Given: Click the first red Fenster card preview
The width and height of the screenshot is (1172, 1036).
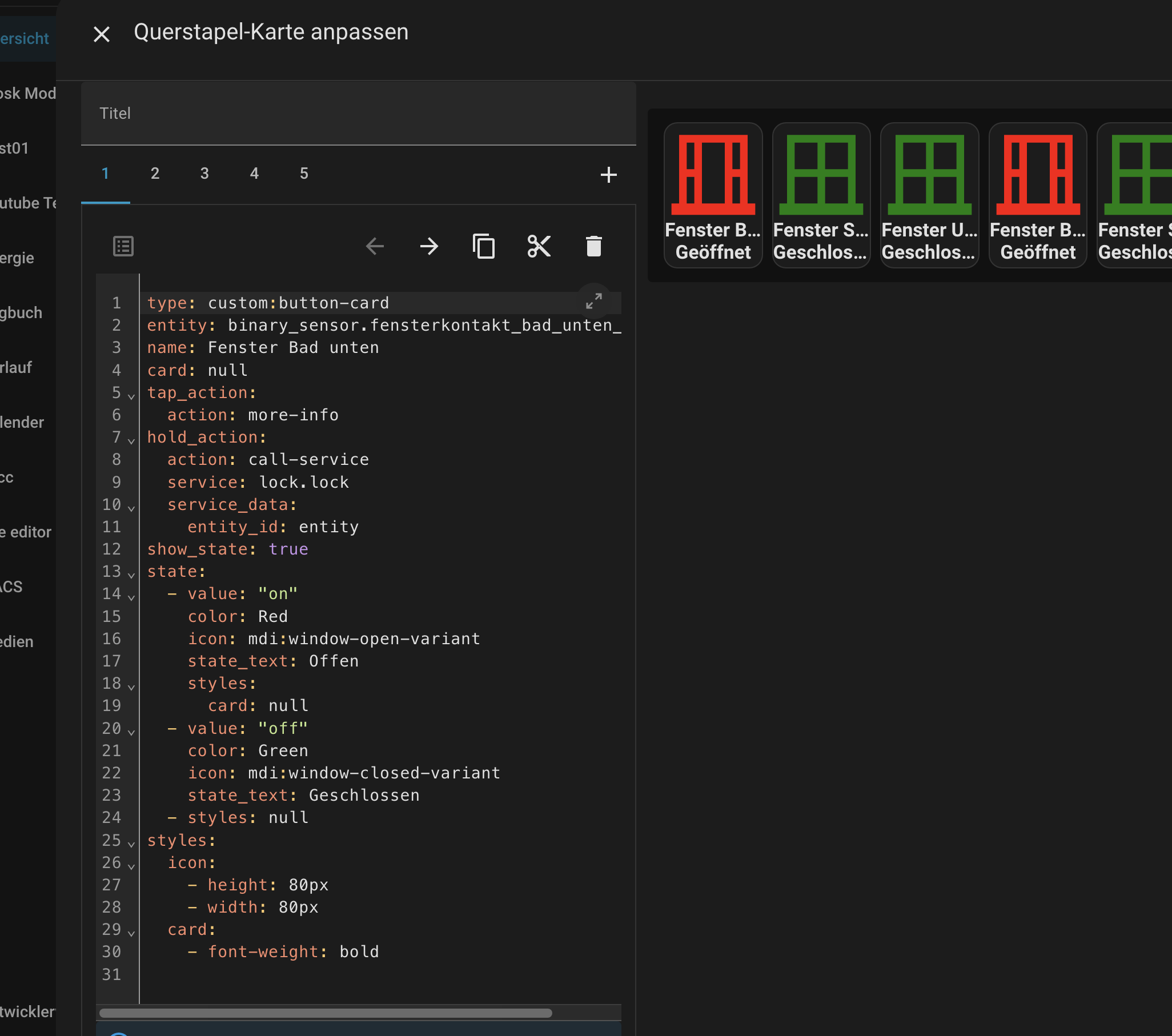Looking at the screenshot, I should point(713,195).
